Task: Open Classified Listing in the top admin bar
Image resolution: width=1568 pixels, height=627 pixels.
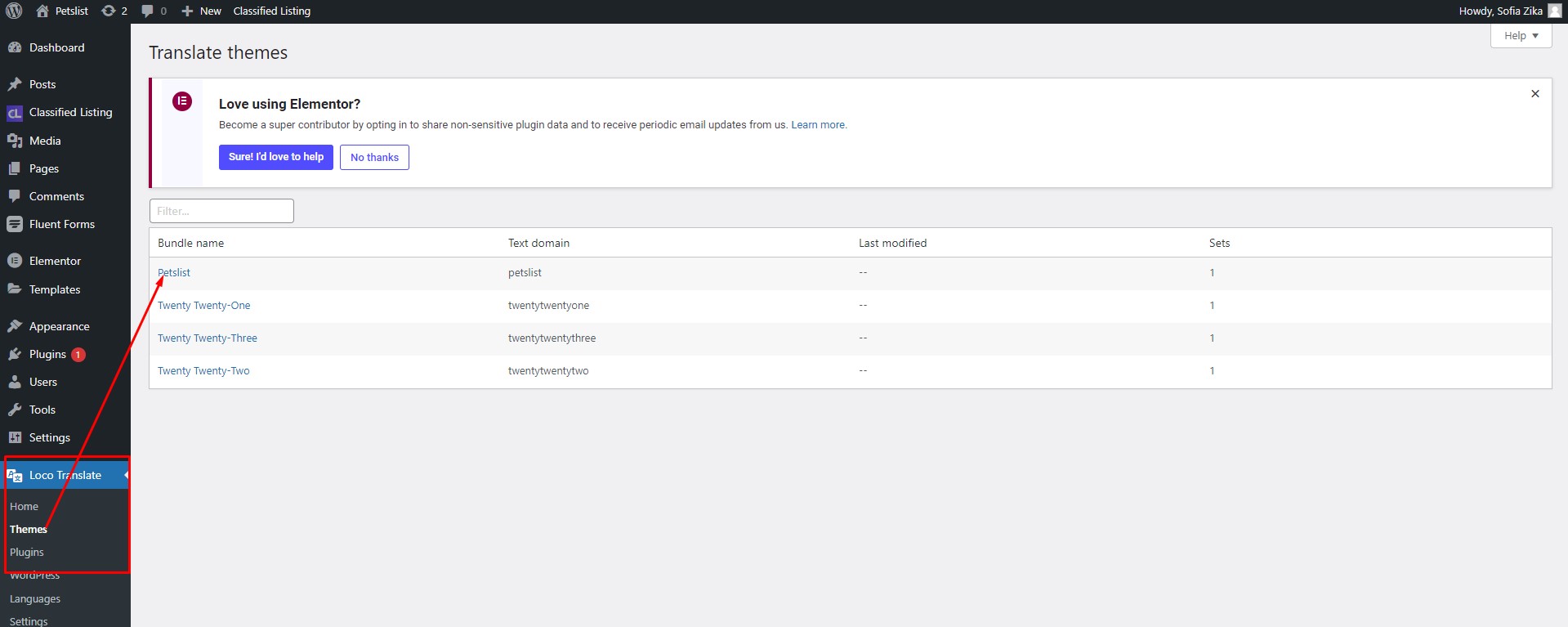Action: coord(272,11)
